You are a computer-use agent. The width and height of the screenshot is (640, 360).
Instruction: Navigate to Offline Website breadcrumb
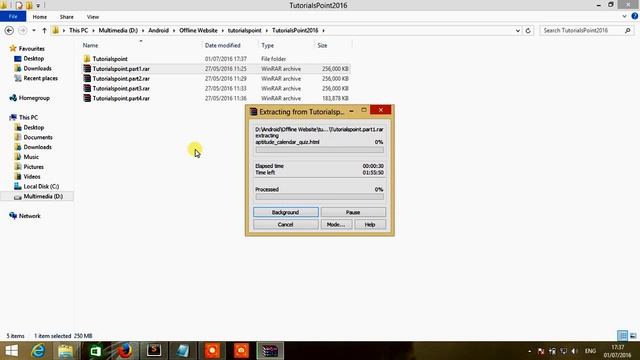tap(198, 31)
